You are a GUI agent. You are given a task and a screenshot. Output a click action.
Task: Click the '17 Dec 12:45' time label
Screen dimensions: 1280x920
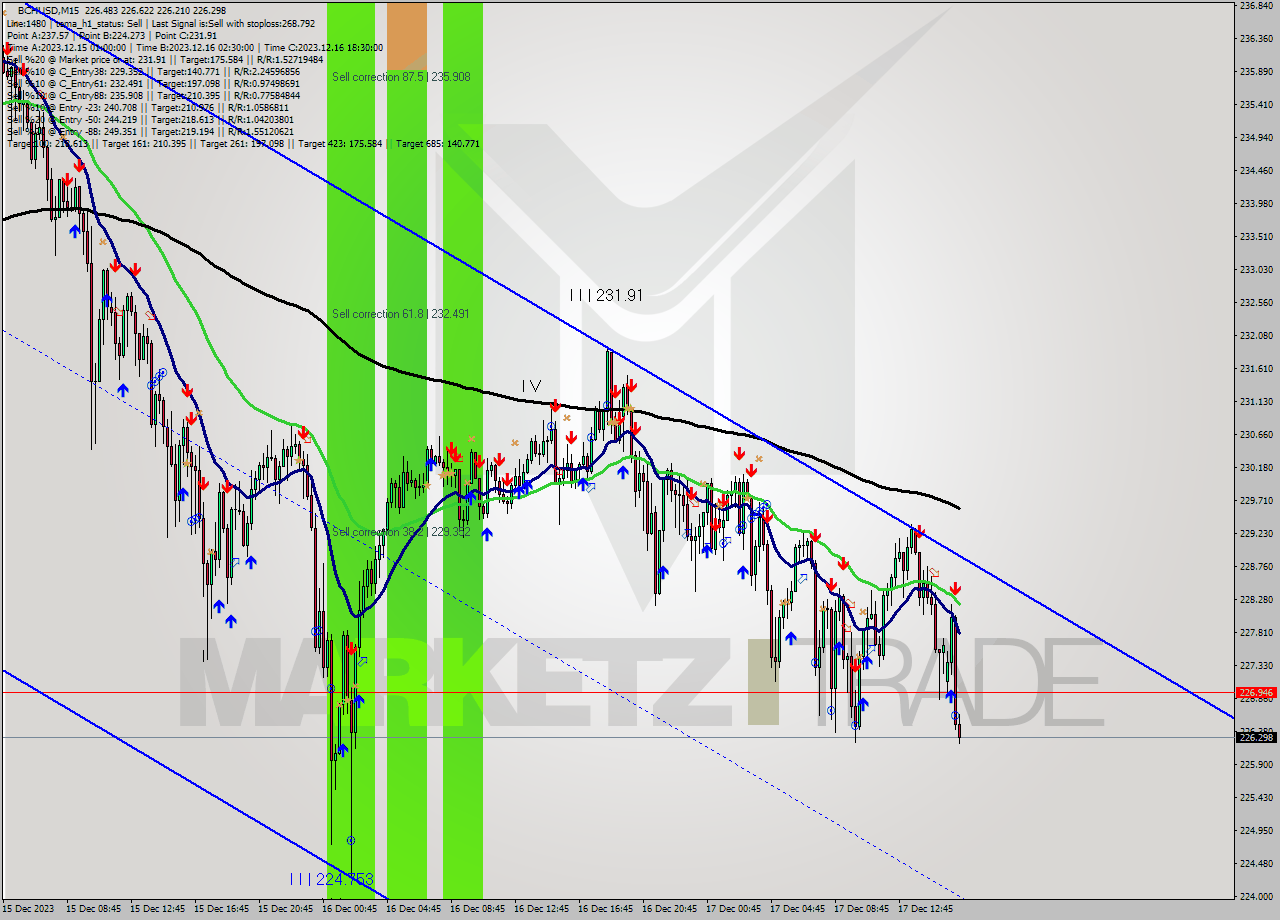click(x=926, y=909)
